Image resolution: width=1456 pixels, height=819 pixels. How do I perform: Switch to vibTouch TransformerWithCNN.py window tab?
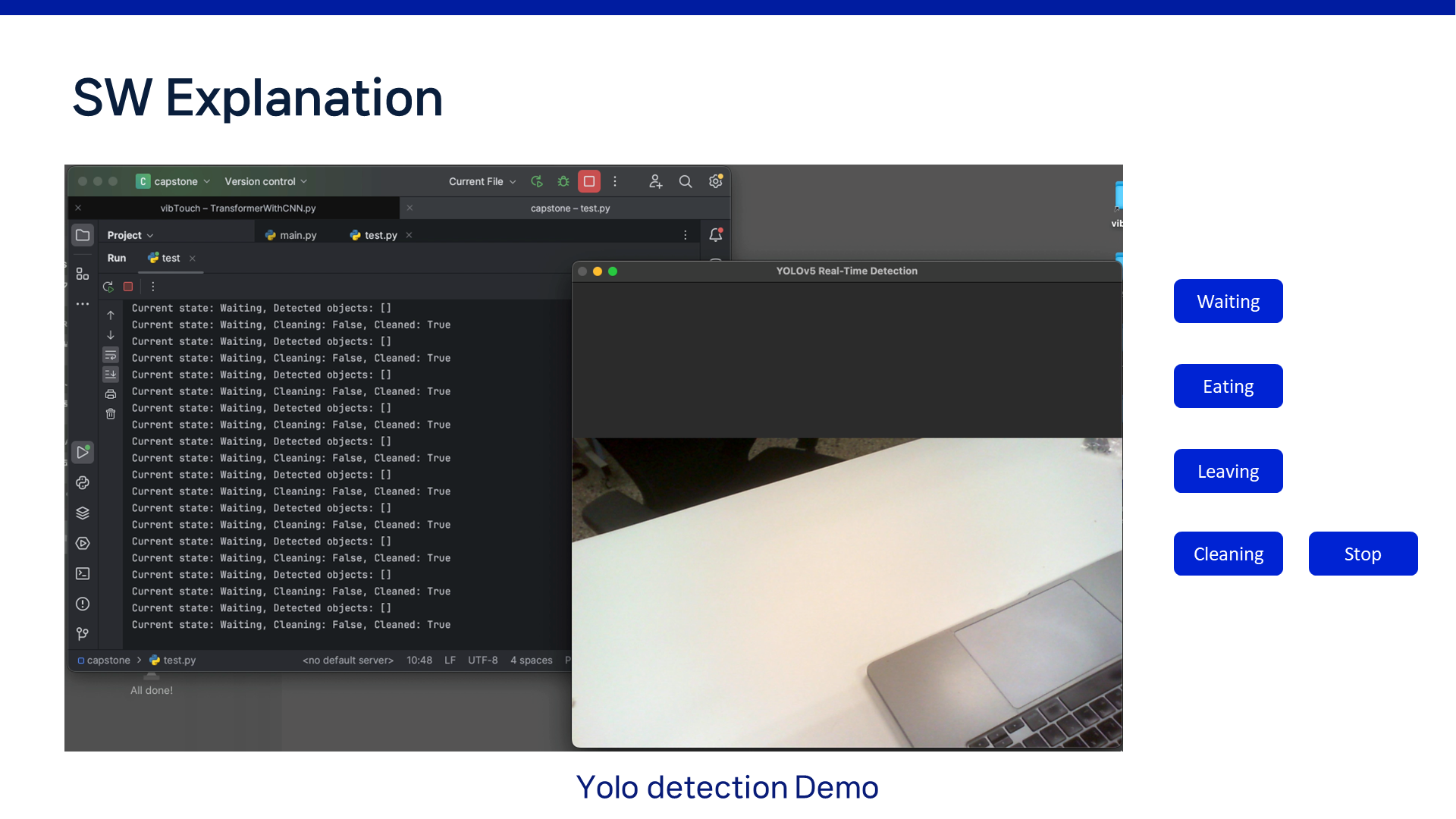tap(237, 208)
